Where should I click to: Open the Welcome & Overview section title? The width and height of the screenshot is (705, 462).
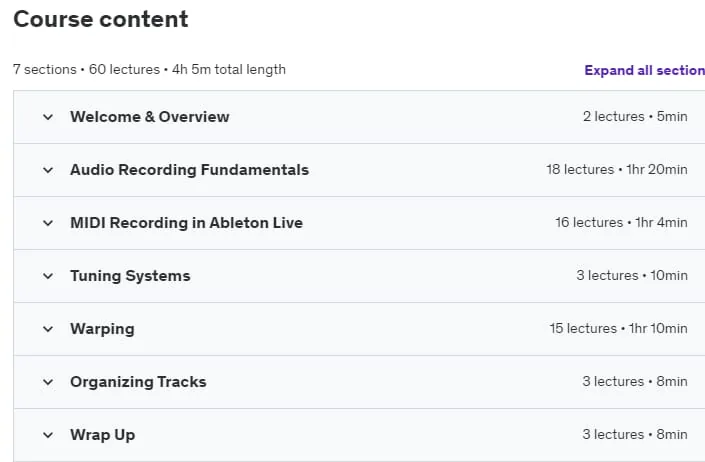tap(150, 117)
